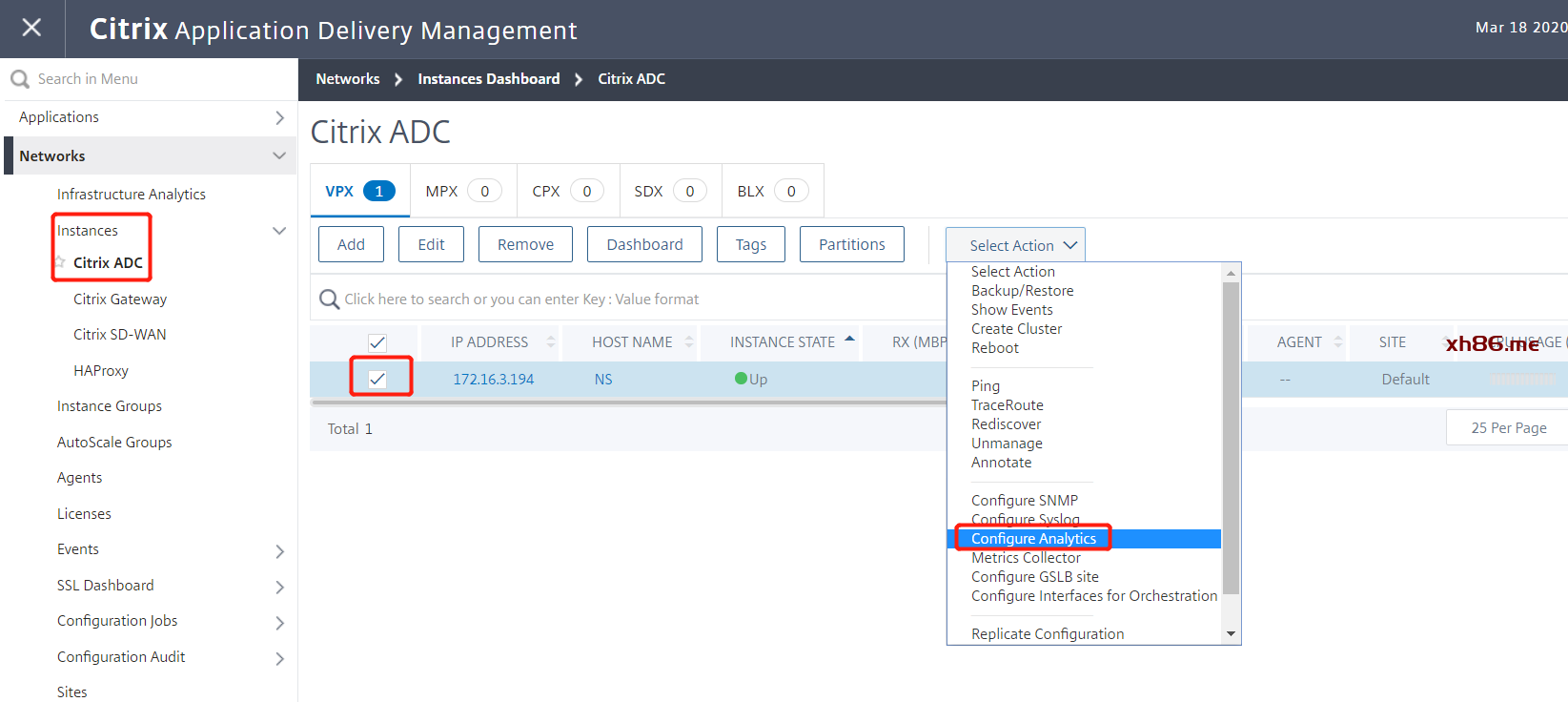Image resolution: width=1568 pixels, height=702 pixels.
Task: Expand the Events submenu
Action: click(279, 551)
